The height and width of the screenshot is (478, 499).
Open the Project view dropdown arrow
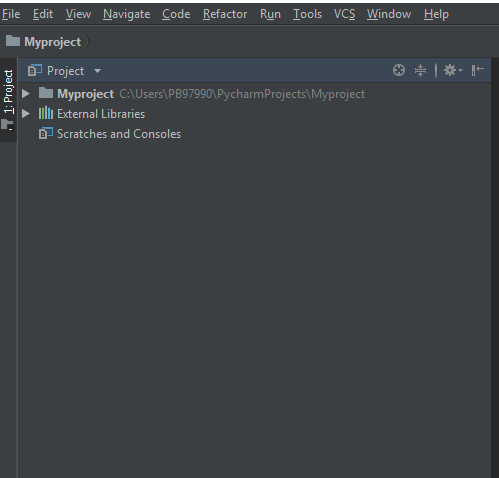(97, 71)
